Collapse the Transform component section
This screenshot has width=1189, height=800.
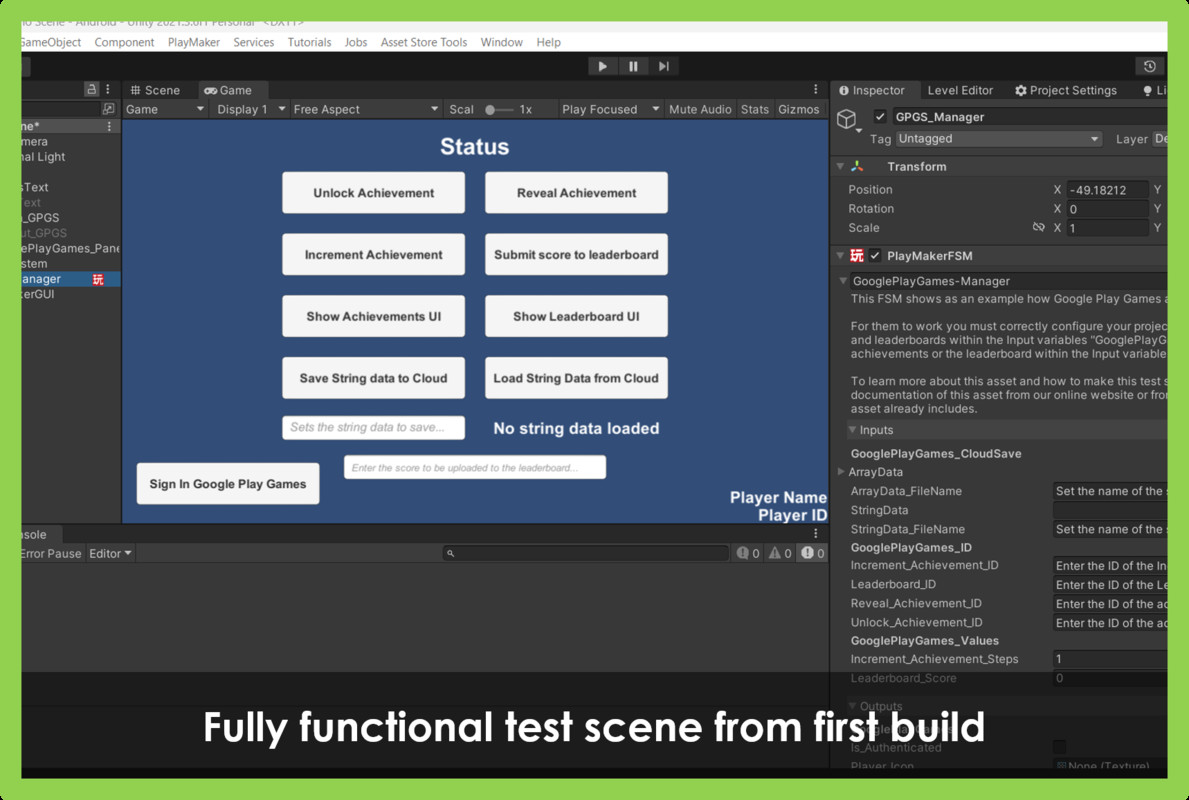840,167
